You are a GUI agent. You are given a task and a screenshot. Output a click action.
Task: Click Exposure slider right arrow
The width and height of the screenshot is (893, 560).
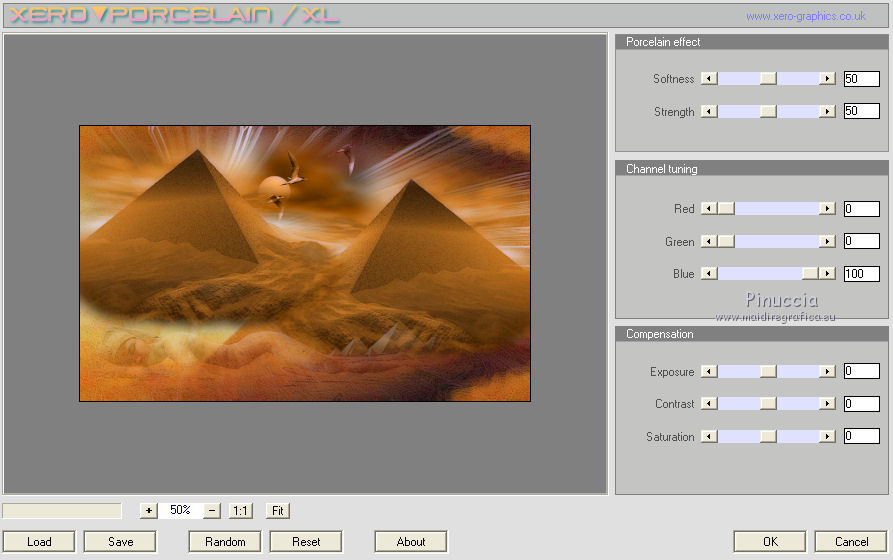(x=827, y=371)
